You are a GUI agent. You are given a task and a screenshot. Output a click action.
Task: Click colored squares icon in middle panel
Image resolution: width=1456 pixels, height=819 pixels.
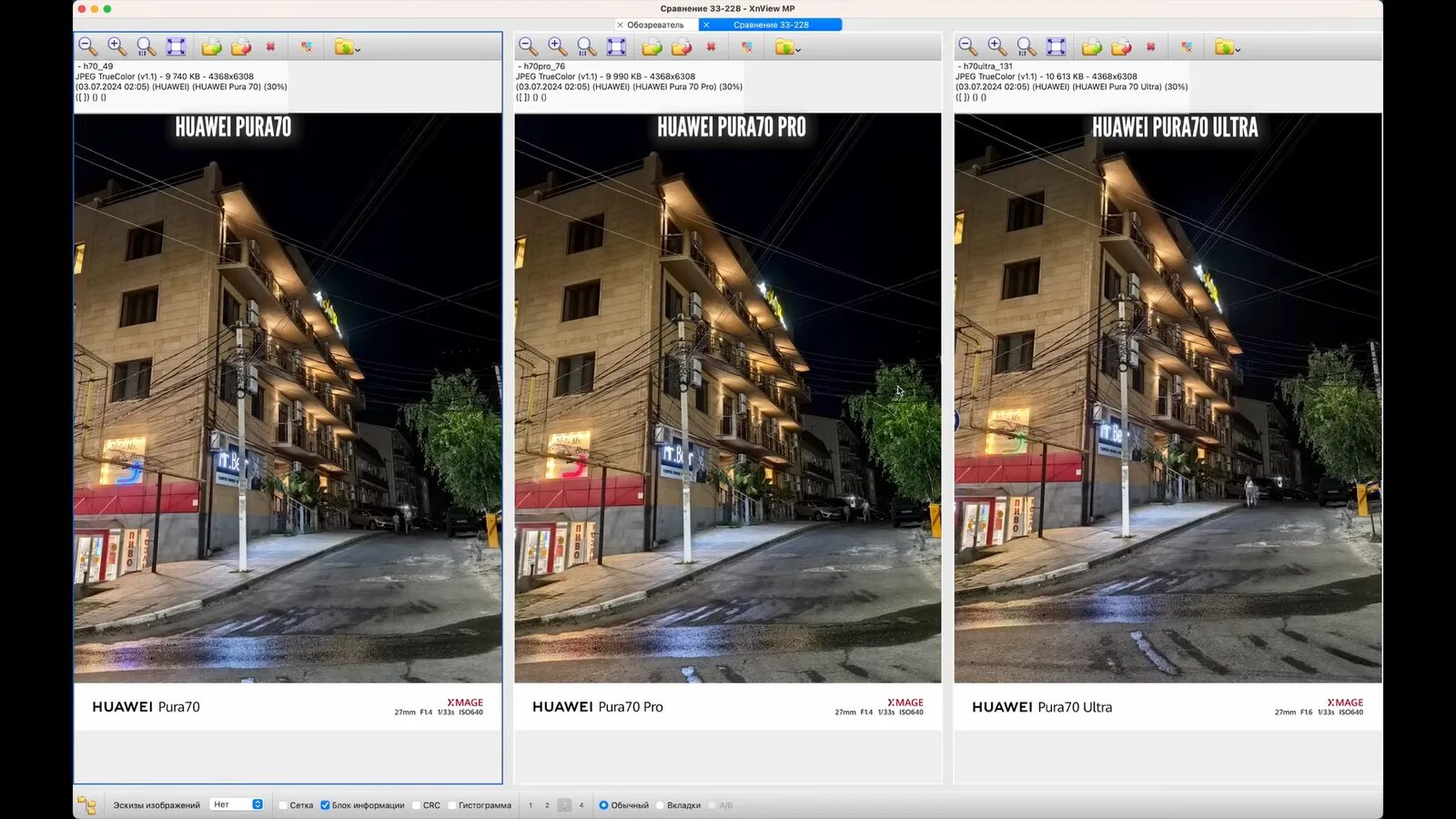(747, 46)
